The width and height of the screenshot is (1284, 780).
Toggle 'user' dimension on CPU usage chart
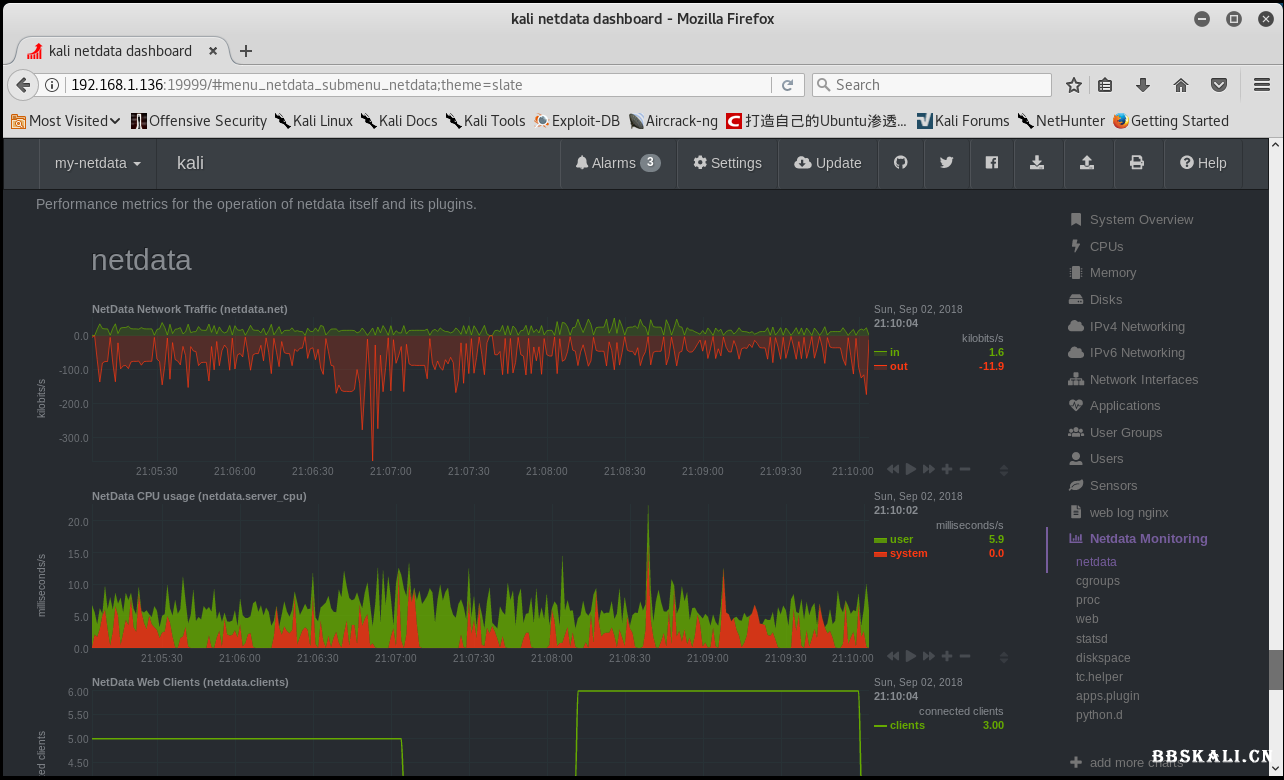pos(900,539)
